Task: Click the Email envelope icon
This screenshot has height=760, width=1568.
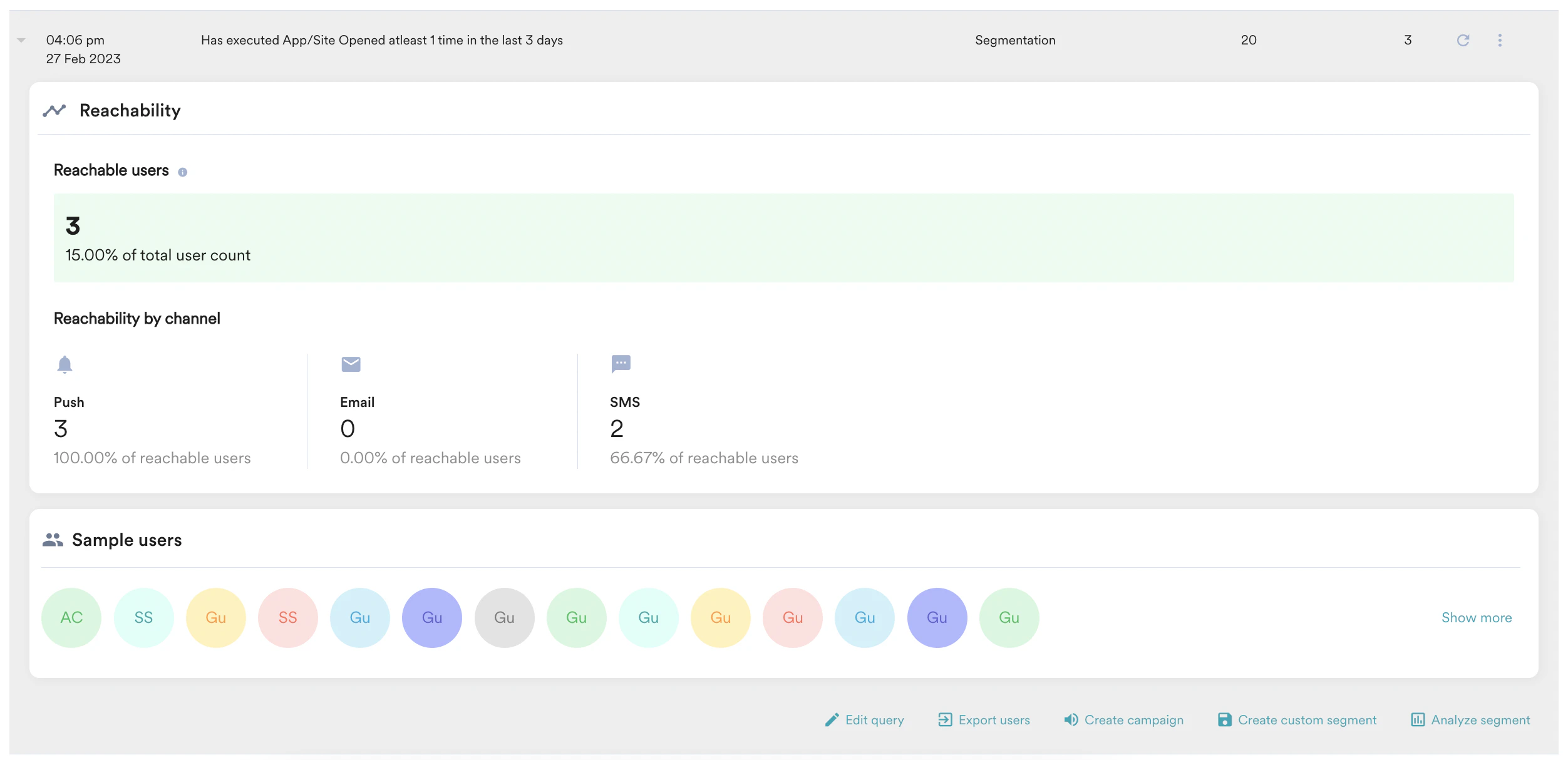Action: [x=350, y=364]
